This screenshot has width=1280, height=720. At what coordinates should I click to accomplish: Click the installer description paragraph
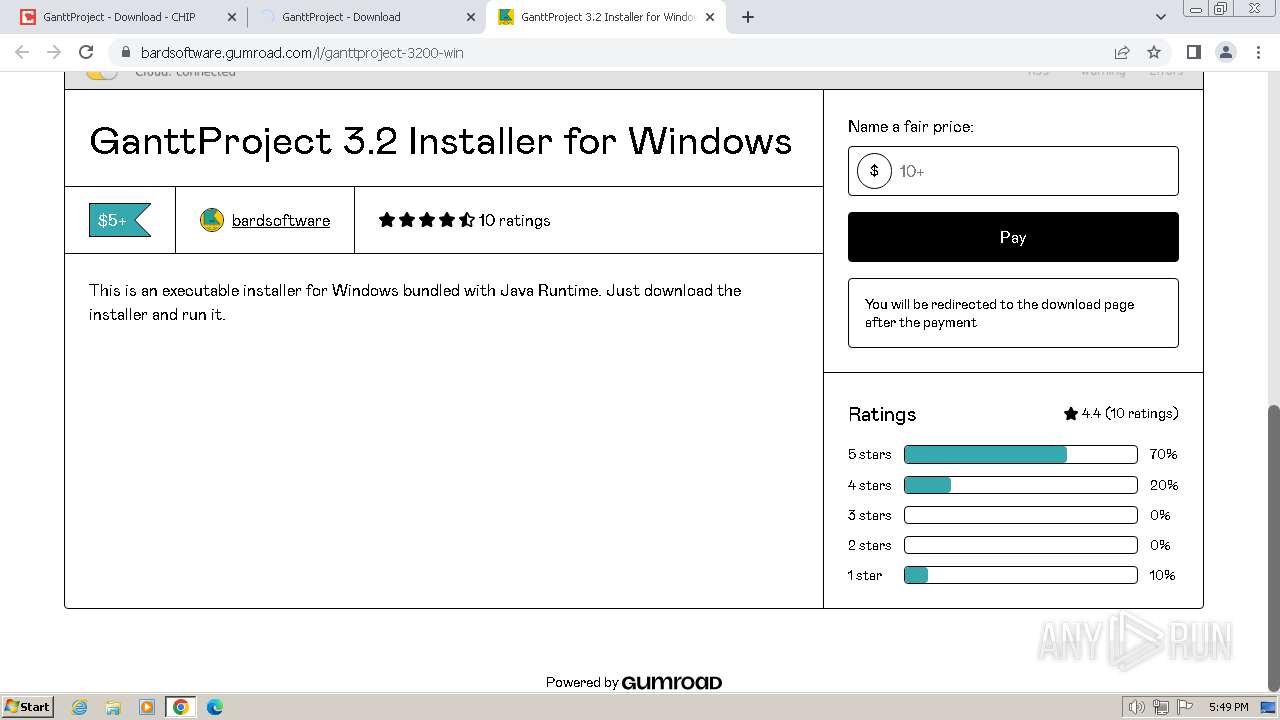(x=415, y=302)
